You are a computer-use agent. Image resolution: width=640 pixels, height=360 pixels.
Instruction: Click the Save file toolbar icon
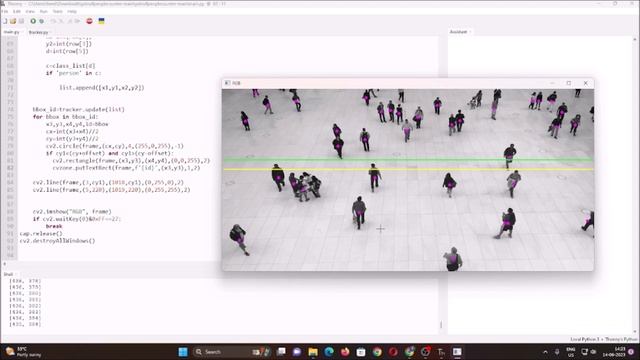(21, 21)
